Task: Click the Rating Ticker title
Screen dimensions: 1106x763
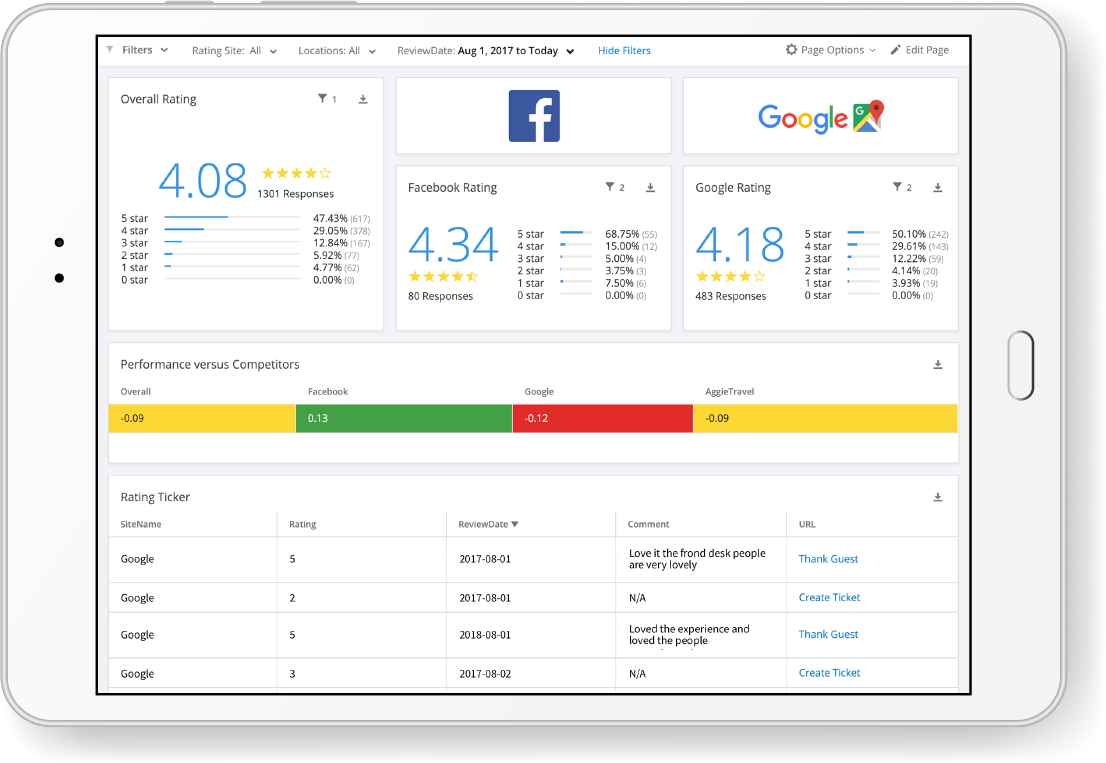Action: point(154,496)
